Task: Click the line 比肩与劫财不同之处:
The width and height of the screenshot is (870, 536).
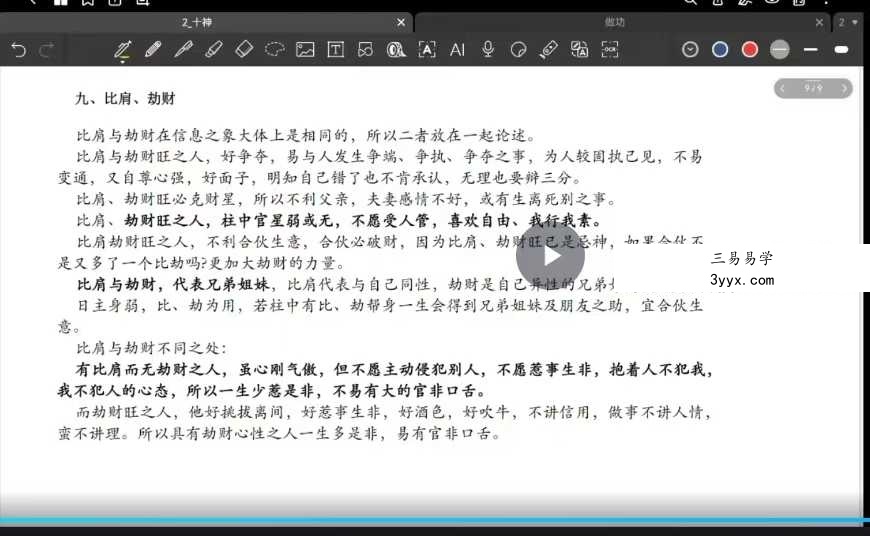Action: [151, 348]
